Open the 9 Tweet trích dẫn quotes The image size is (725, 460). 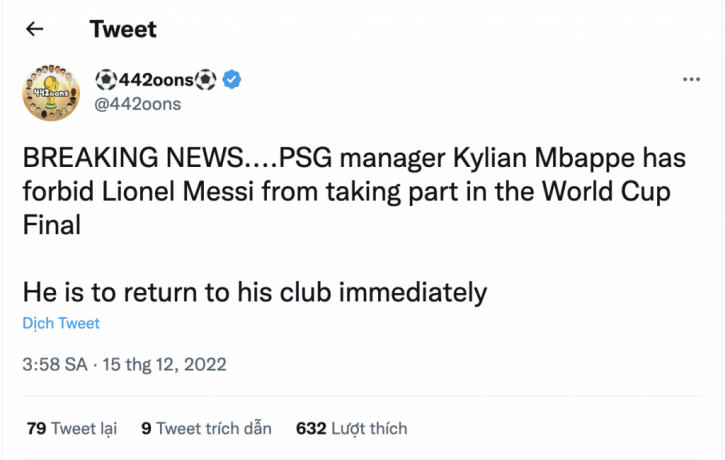(206, 428)
